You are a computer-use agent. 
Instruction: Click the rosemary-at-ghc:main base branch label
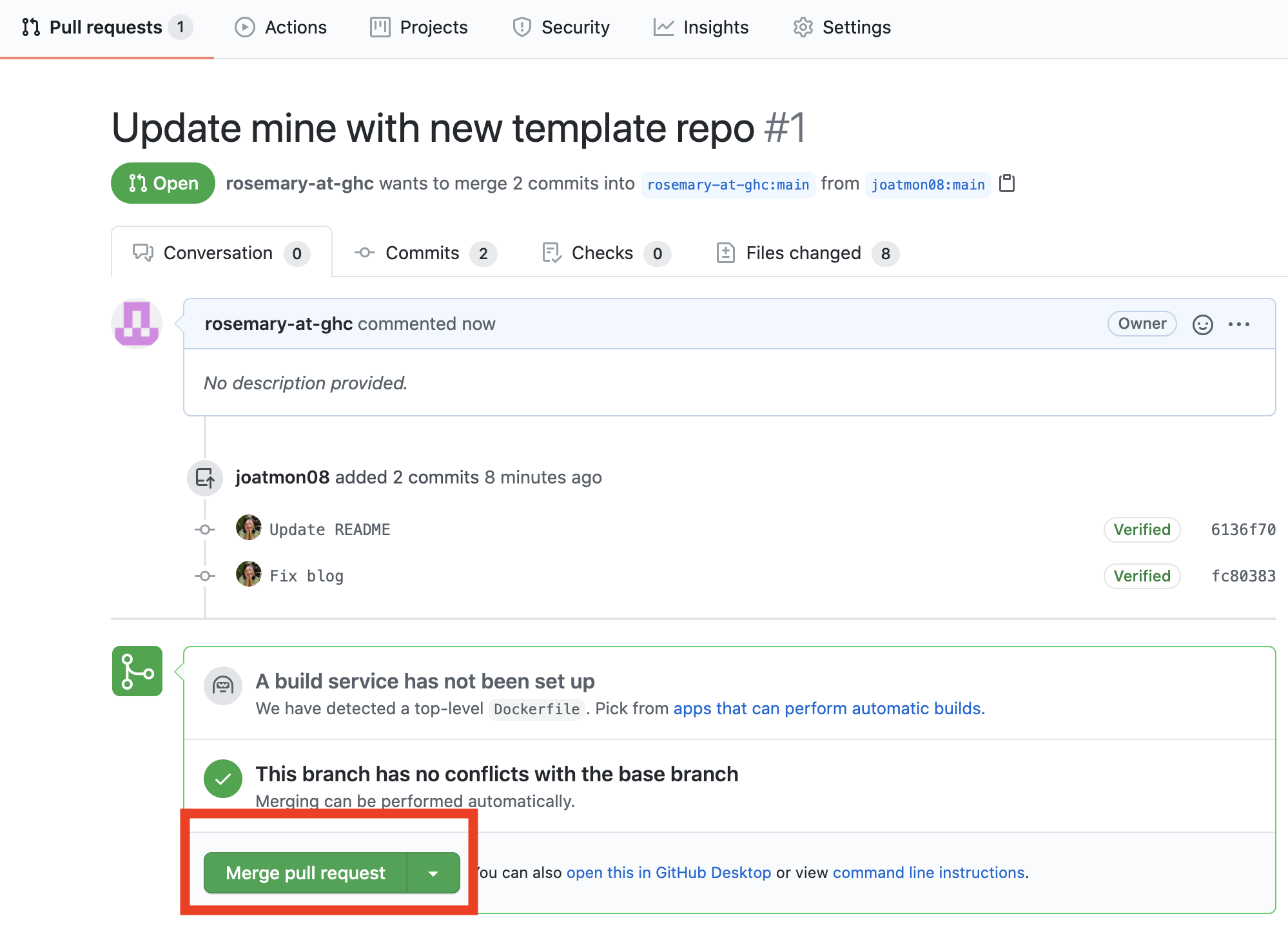point(728,185)
